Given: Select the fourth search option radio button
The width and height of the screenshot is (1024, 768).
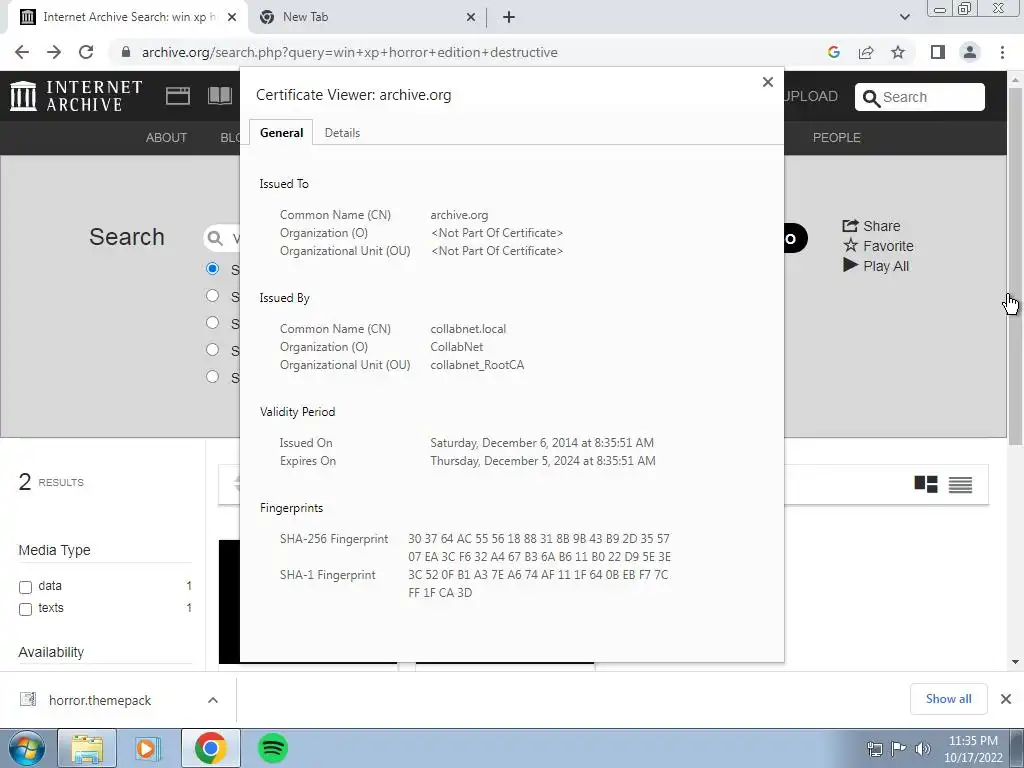Looking at the screenshot, I should (212, 349).
